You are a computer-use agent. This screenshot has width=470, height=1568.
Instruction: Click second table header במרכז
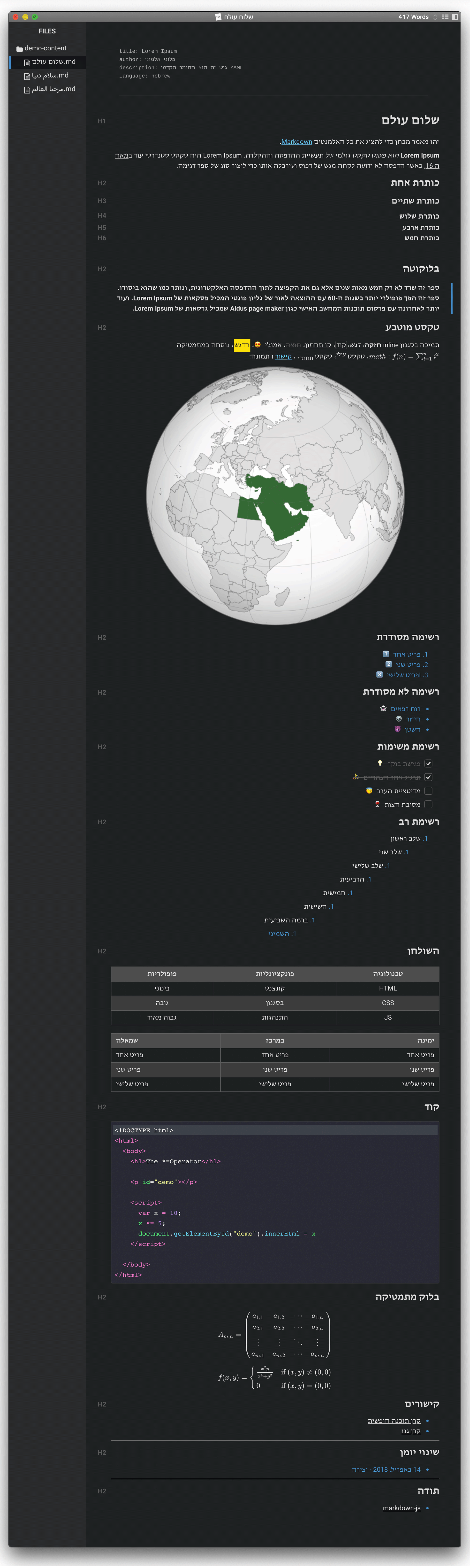(x=275, y=1041)
